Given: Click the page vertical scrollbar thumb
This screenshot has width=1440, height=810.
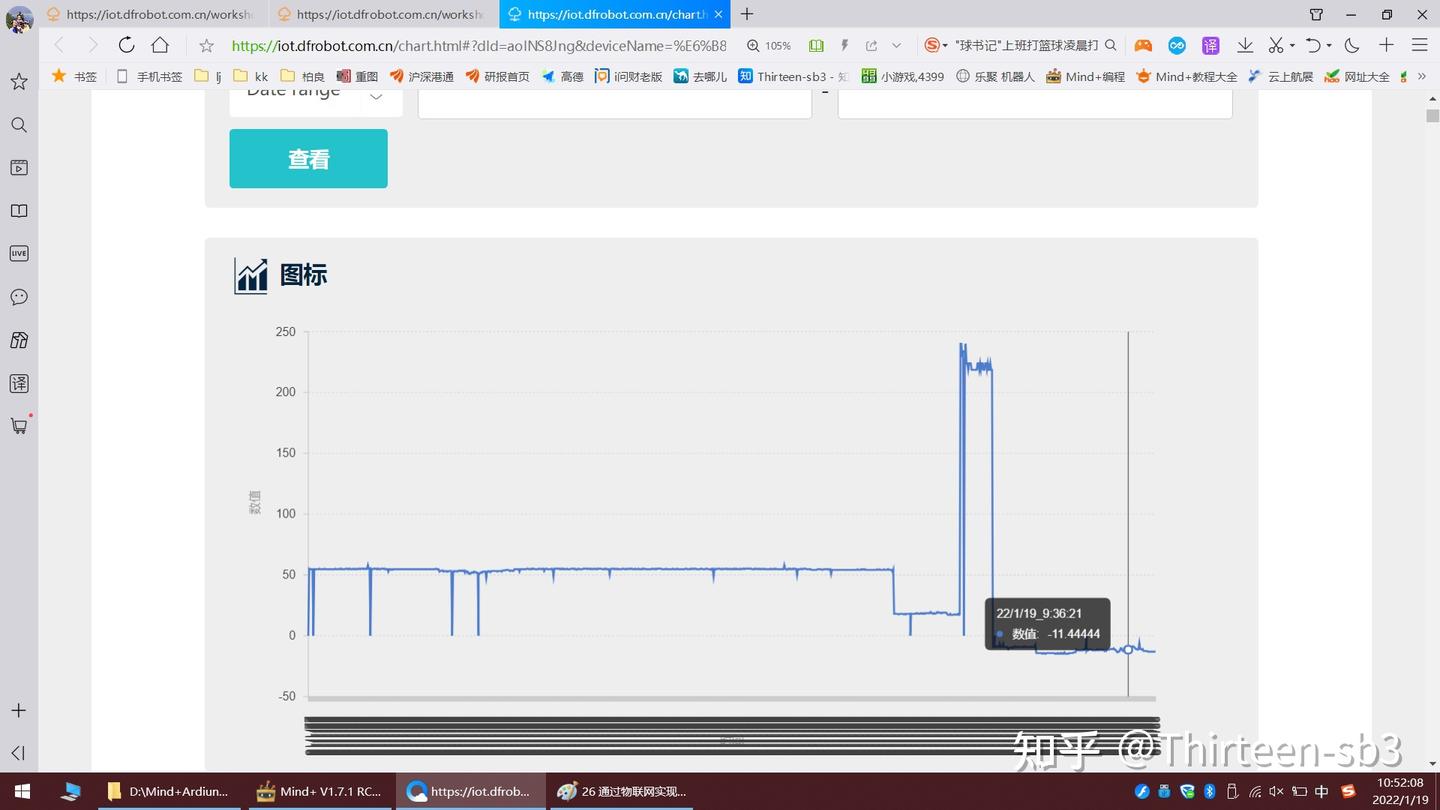Looking at the screenshot, I should tap(1432, 116).
